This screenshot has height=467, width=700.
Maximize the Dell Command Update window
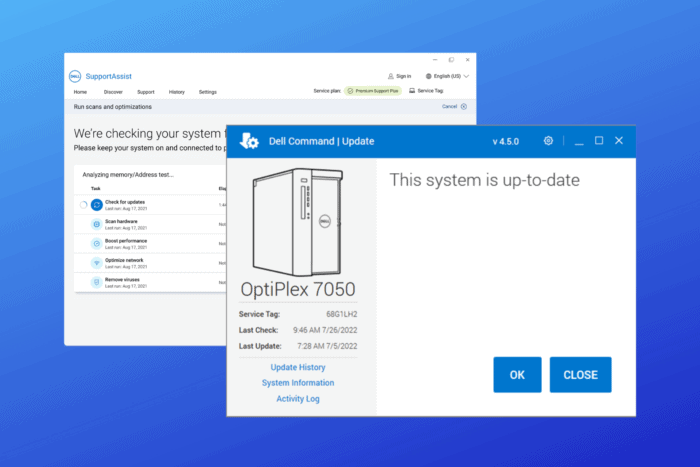(599, 141)
